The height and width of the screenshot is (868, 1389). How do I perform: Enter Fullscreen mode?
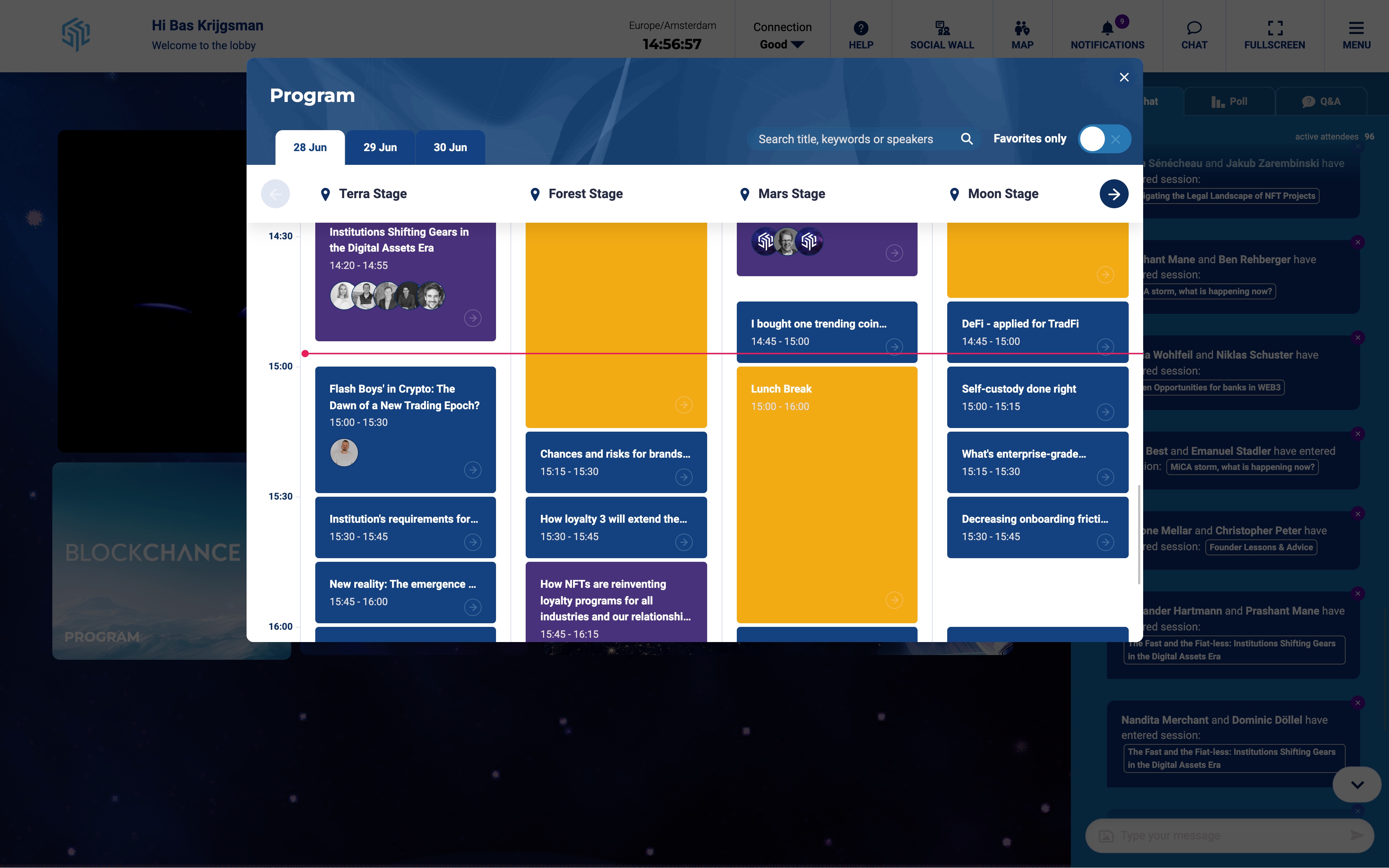(1274, 35)
